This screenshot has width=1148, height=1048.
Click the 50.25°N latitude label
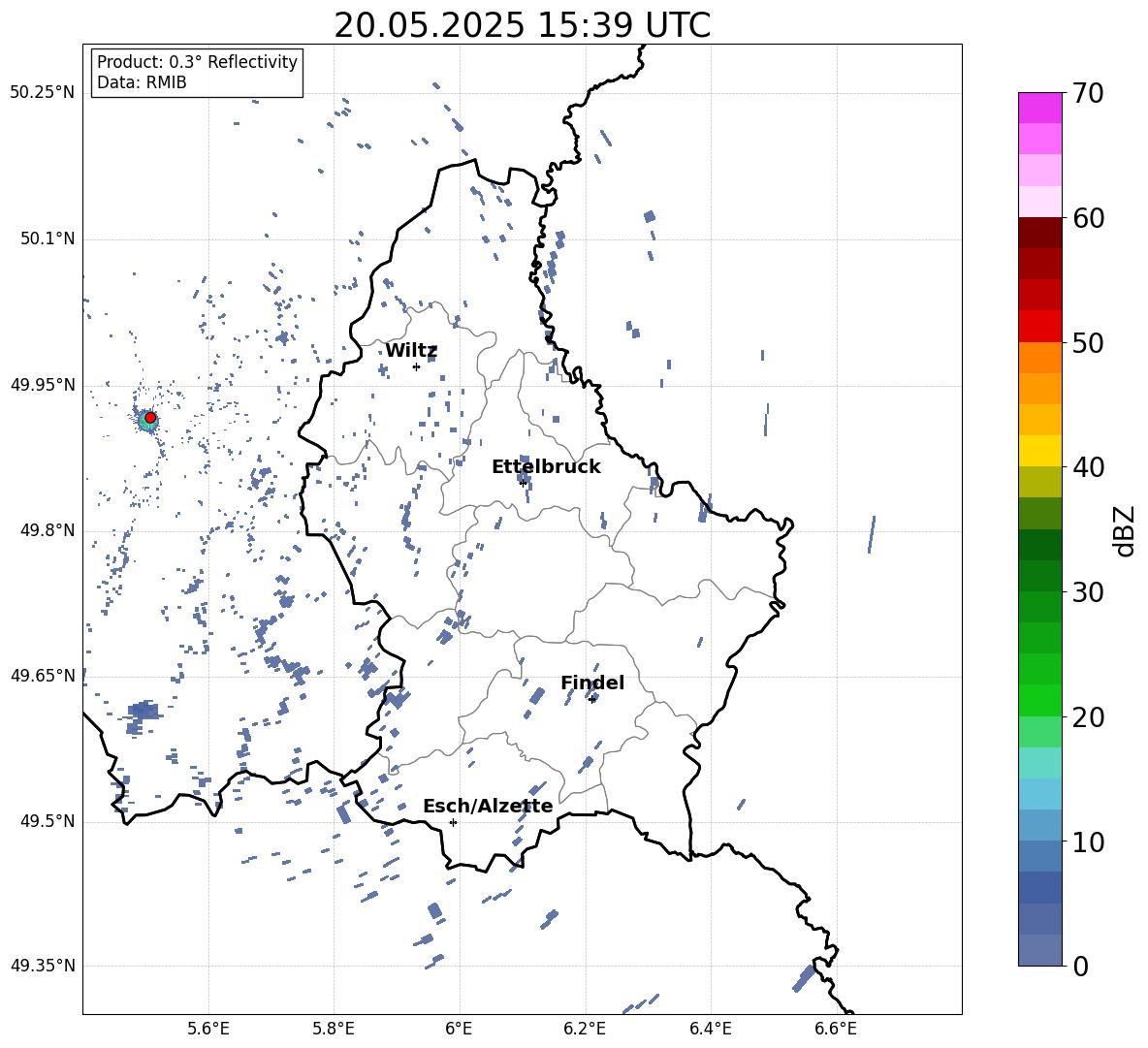(x=43, y=93)
